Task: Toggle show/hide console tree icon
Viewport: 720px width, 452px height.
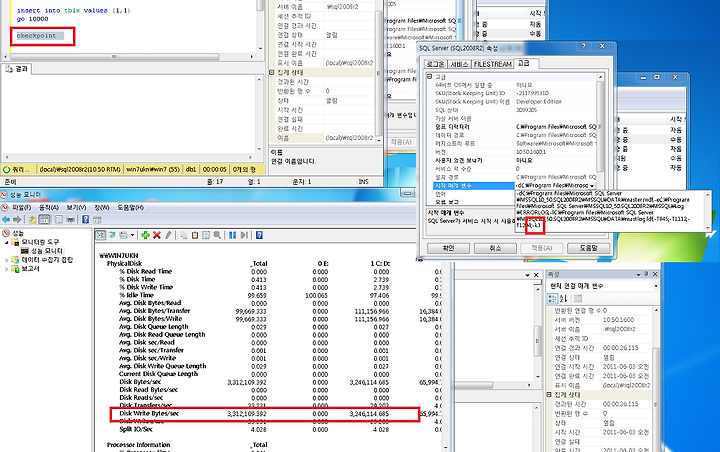Action: click(45, 220)
